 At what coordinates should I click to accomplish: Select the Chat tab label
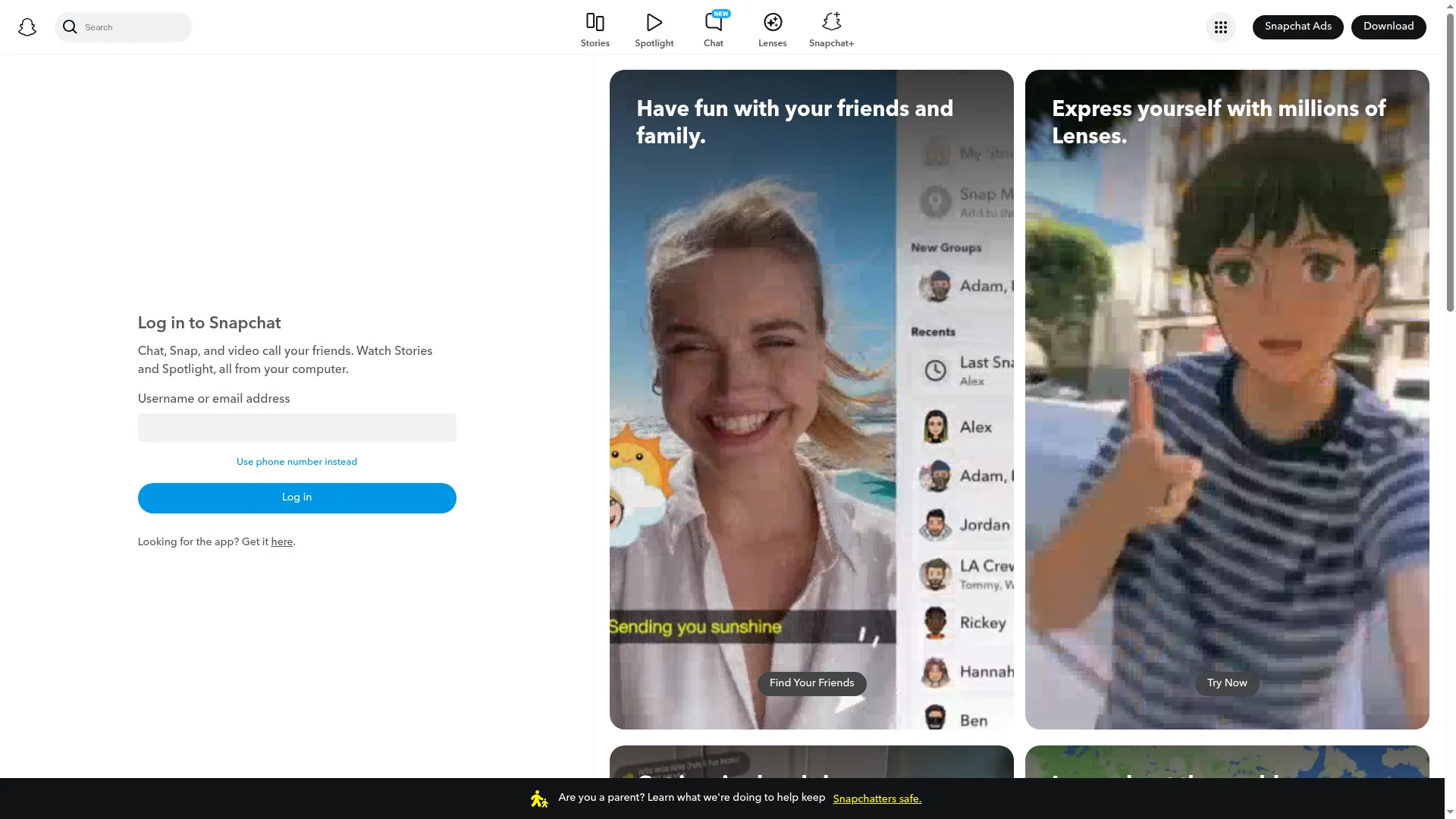[x=714, y=43]
